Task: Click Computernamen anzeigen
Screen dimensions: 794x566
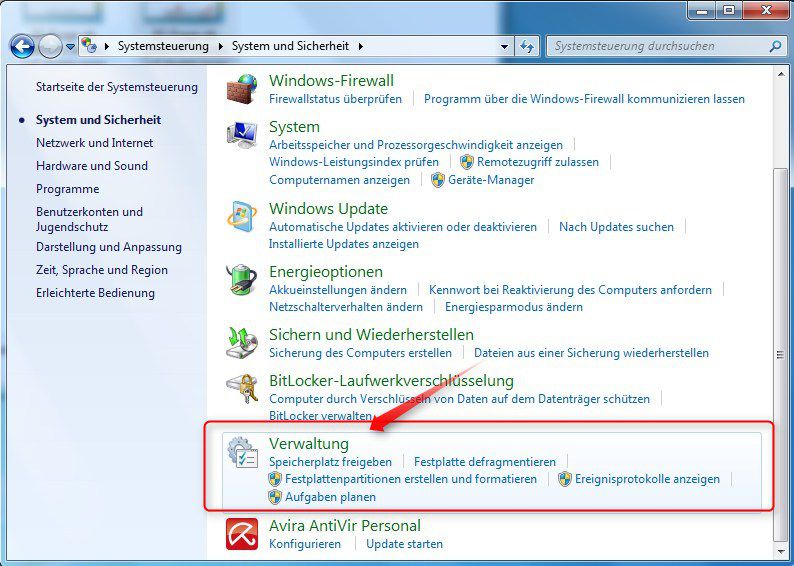Action: pyautogui.click(x=339, y=180)
